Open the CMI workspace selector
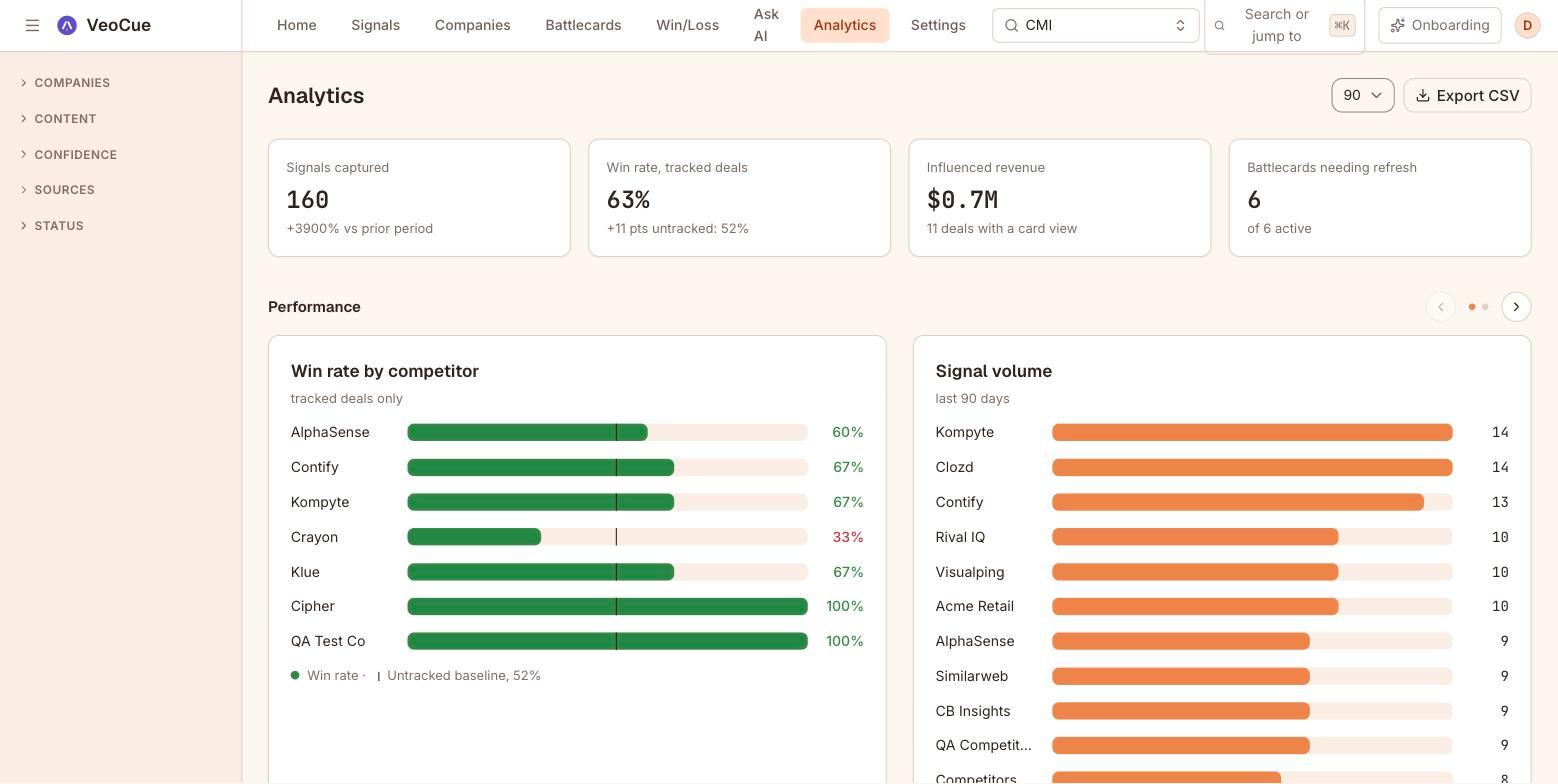The height and width of the screenshot is (784, 1558). pyautogui.click(x=1095, y=25)
